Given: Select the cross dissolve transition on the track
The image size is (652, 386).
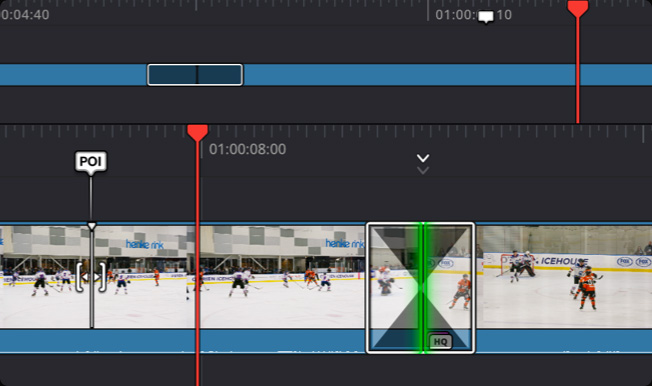Looking at the screenshot, I should 420,288.
